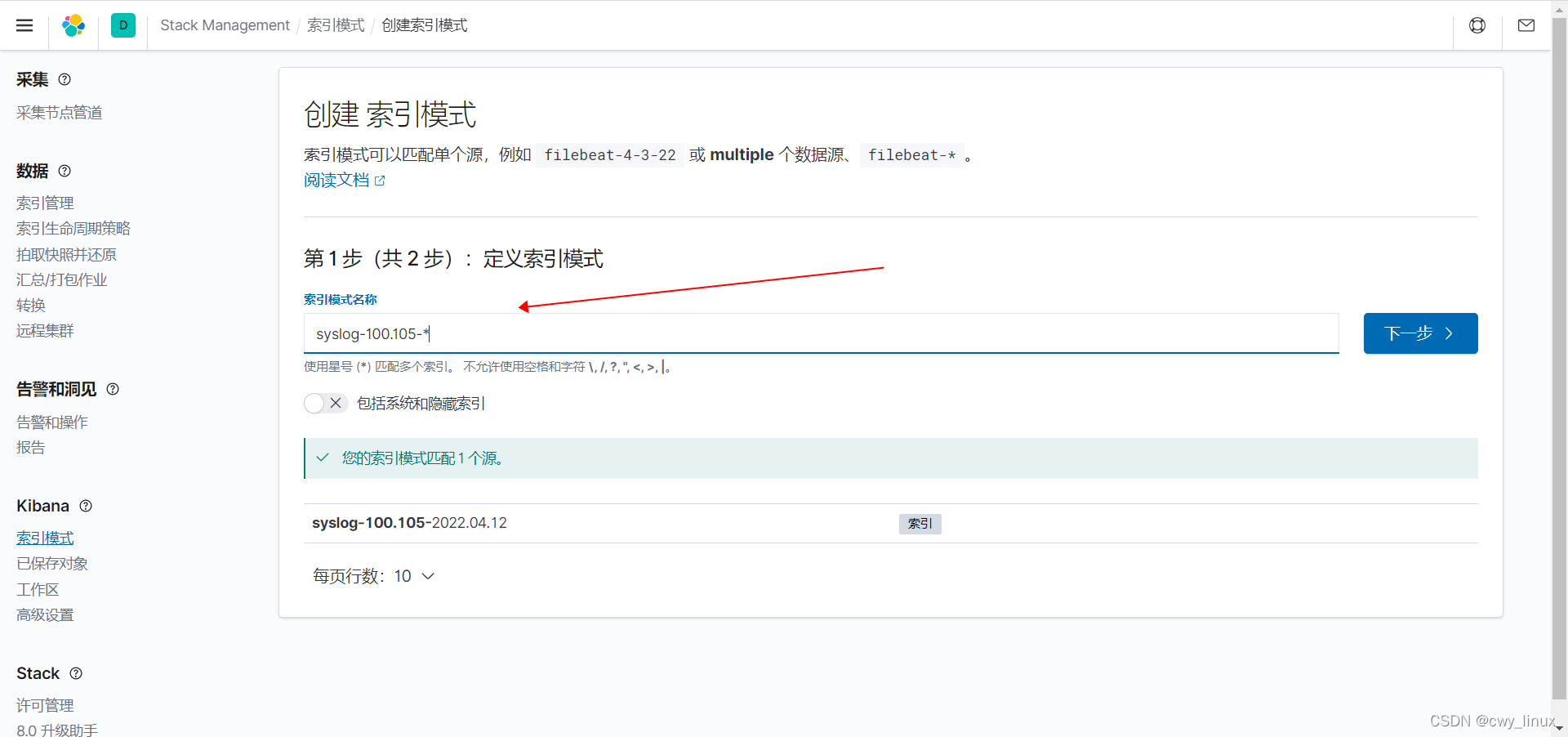Open 汇总/打包作业 in sidebar
The image size is (1568, 737).
coord(61,279)
